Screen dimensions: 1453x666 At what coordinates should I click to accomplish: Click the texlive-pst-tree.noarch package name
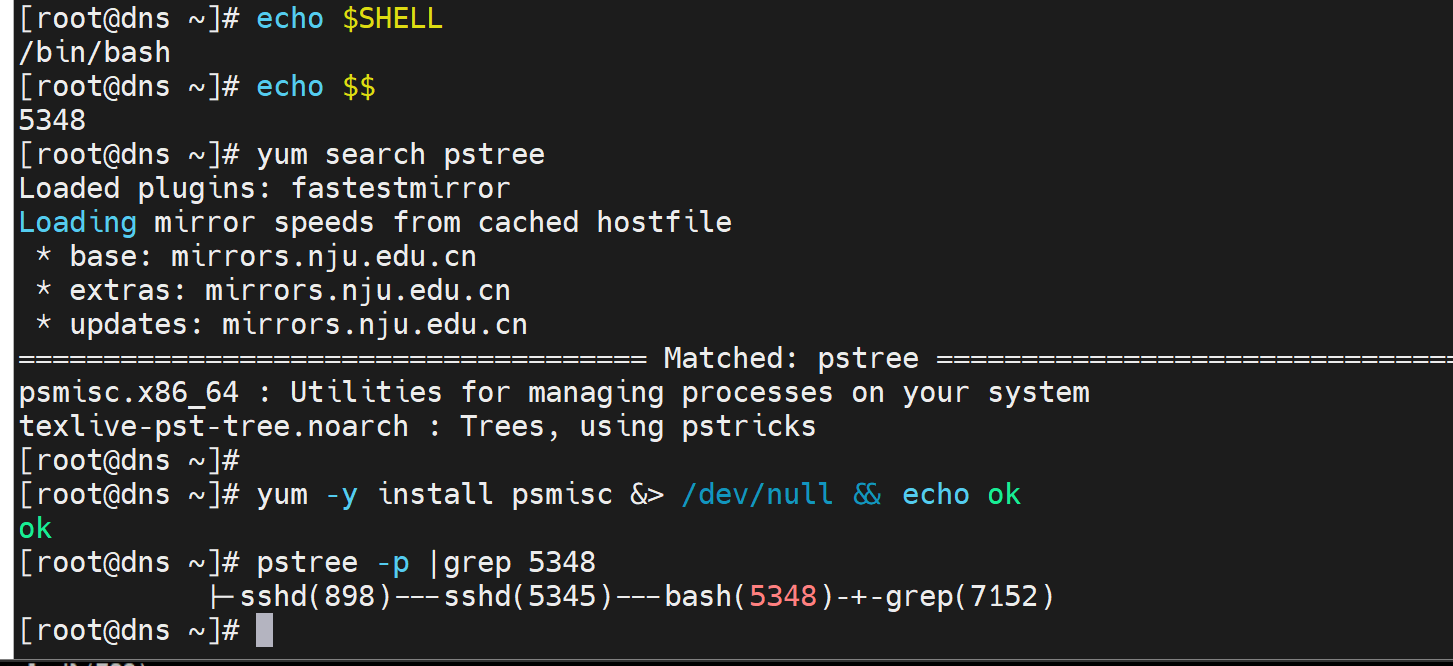click(214, 426)
